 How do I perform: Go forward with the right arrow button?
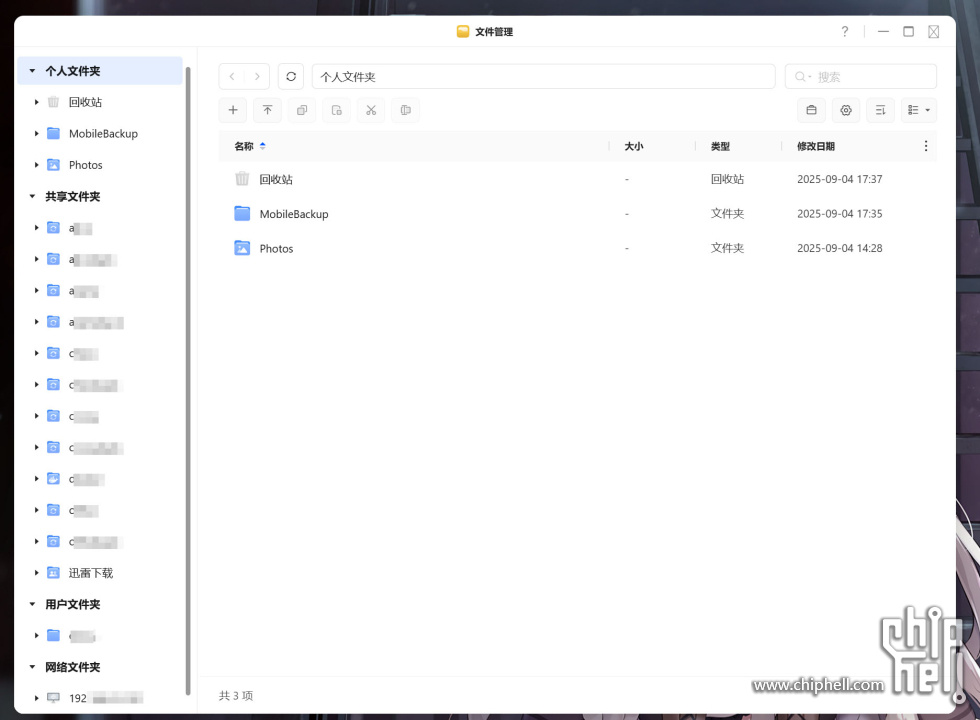[x=257, y=76]
